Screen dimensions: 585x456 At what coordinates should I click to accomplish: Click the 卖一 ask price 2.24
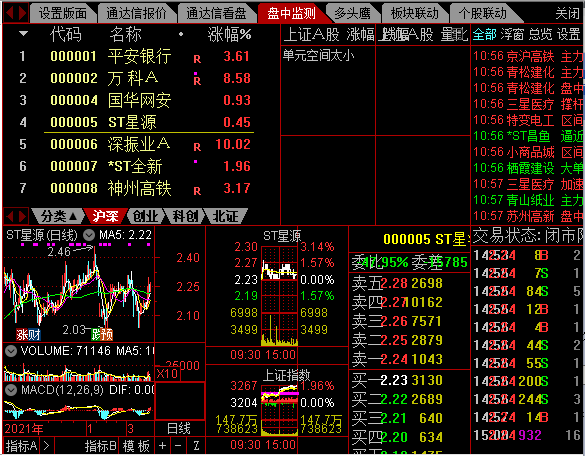[394, 359]
